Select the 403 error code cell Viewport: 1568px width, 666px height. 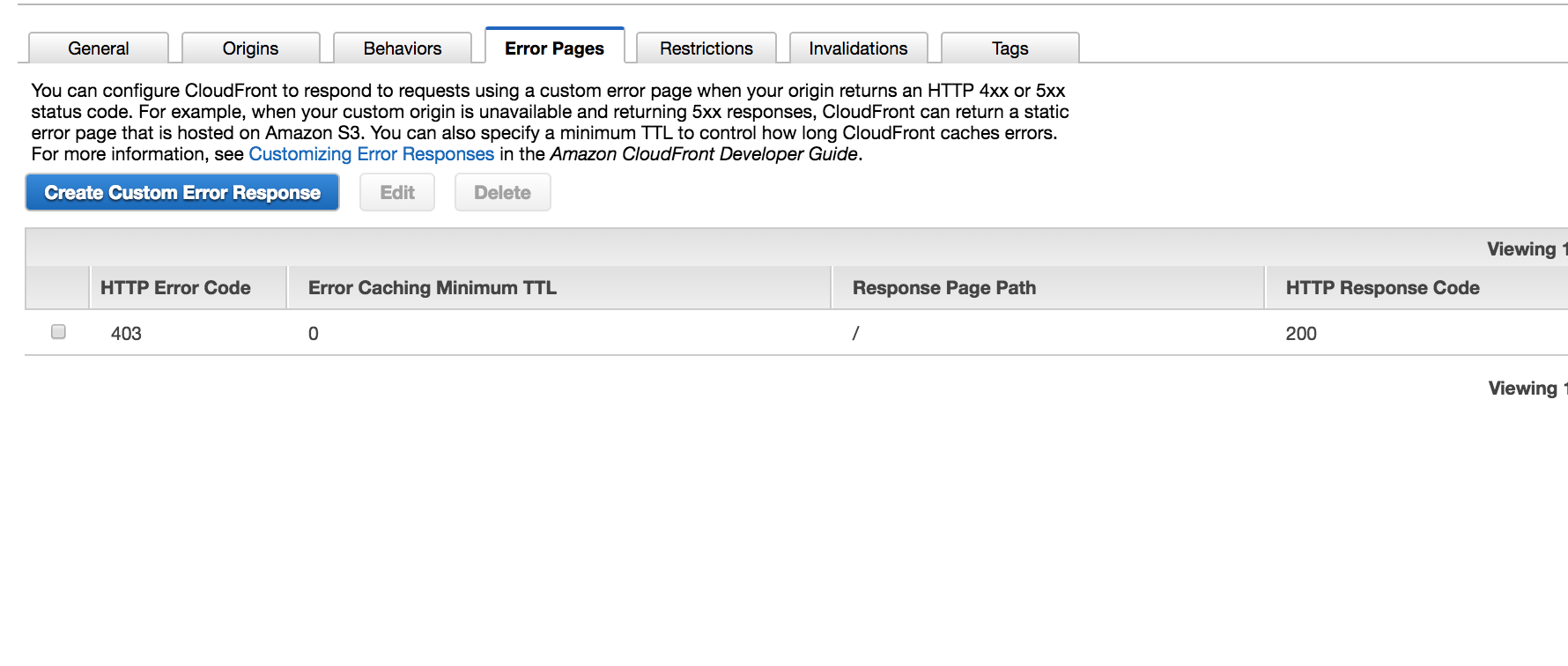[126, 334]
